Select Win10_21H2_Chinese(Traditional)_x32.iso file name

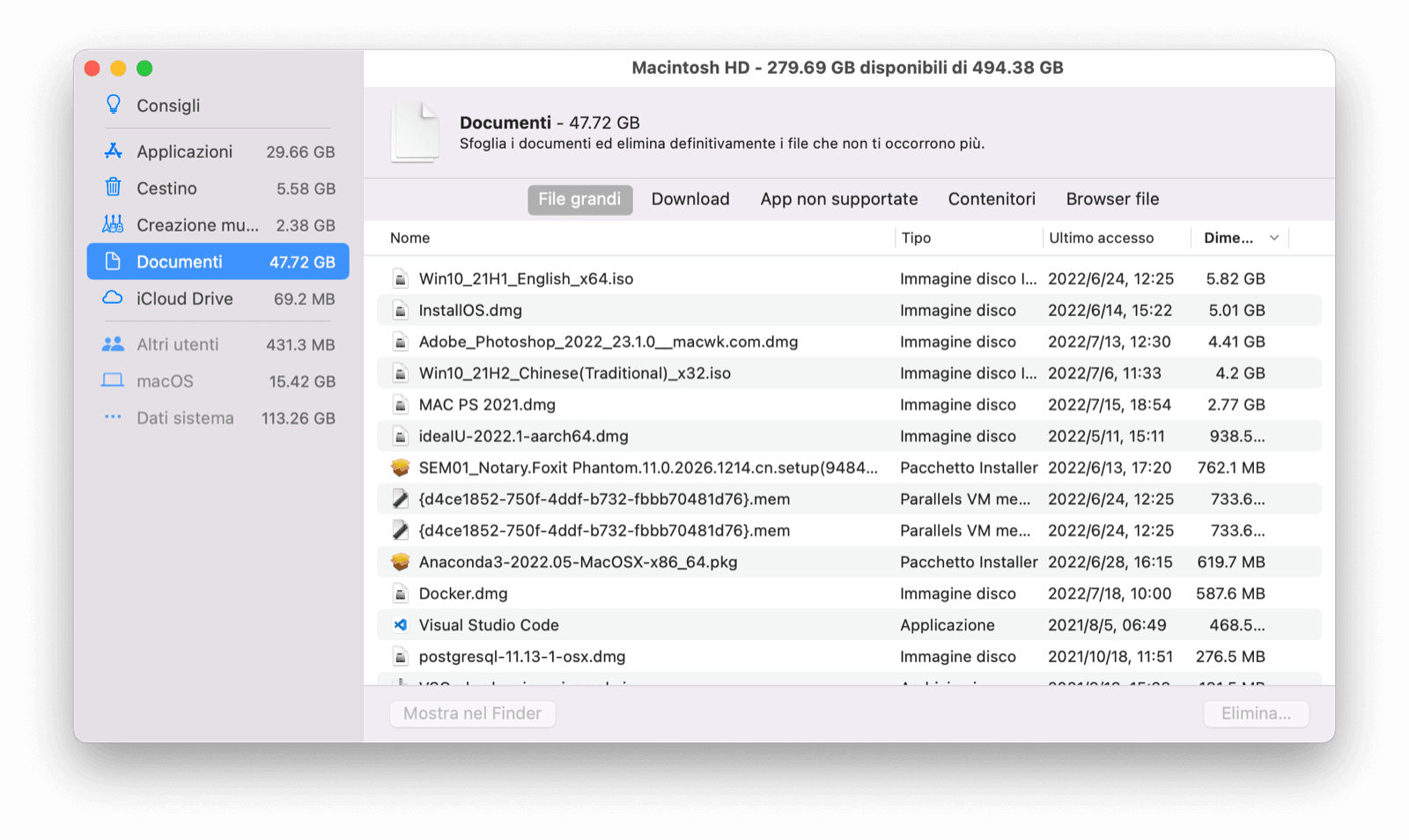(x=575, y=373)
